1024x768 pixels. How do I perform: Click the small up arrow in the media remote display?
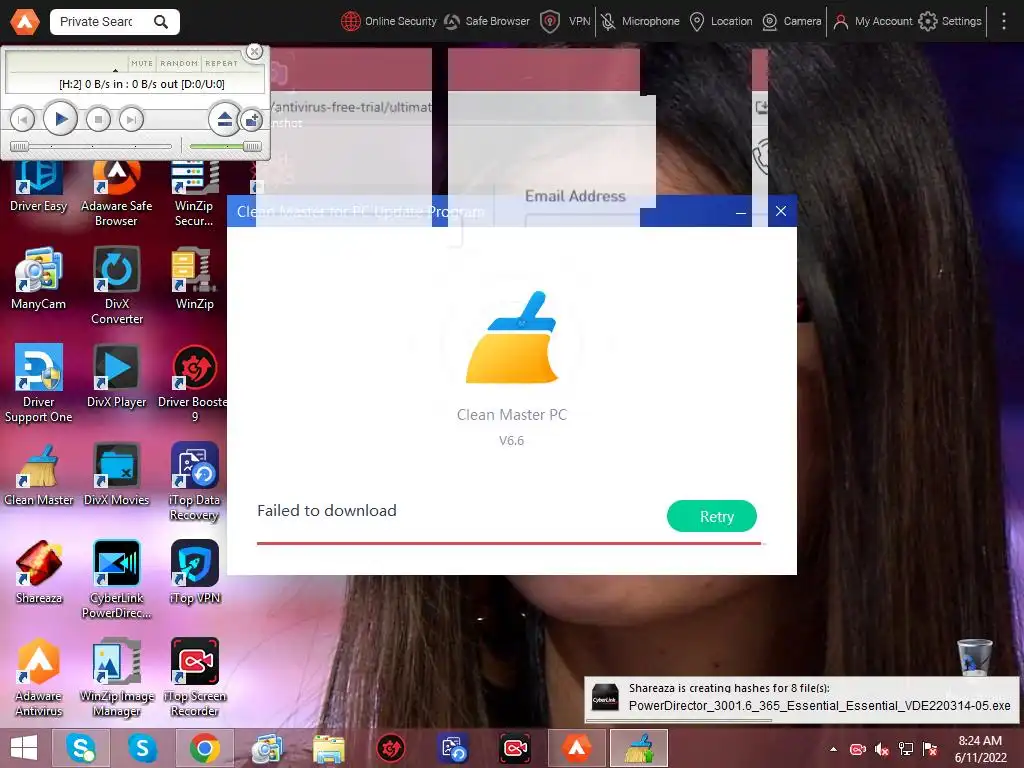tap(116, 70)
